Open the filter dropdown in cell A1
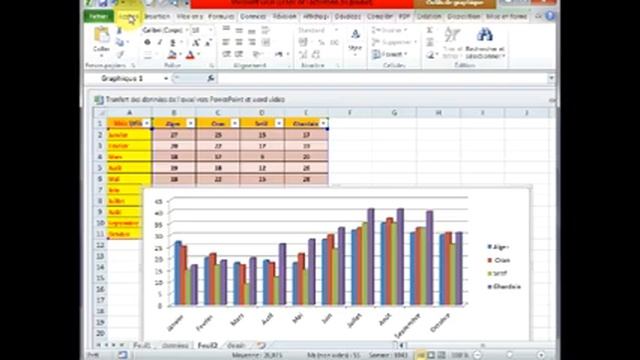Viewport: 640px width, 360px height. (x=147, y=123)
